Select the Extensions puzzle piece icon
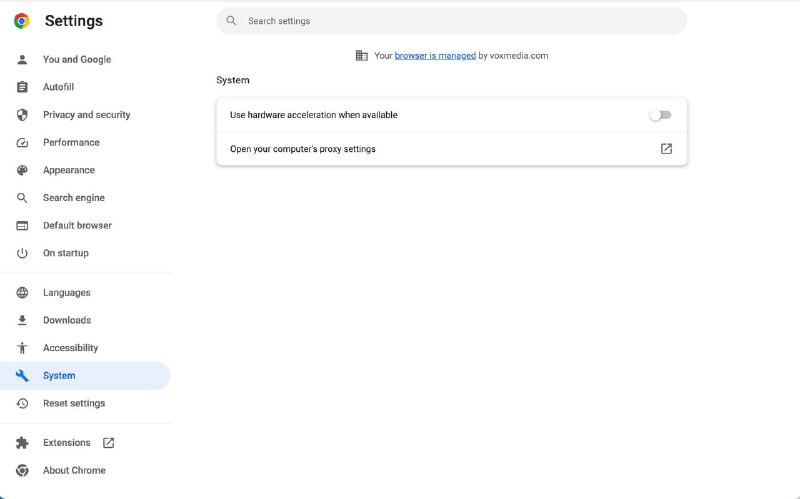 click(x=22, y=443)
